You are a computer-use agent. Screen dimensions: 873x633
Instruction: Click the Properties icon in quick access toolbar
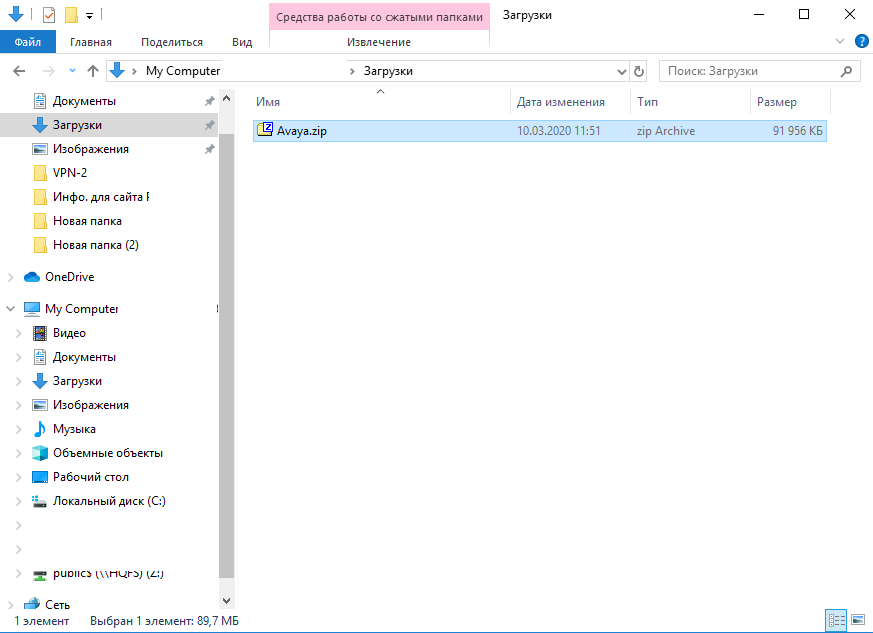[x=49, y=14]
